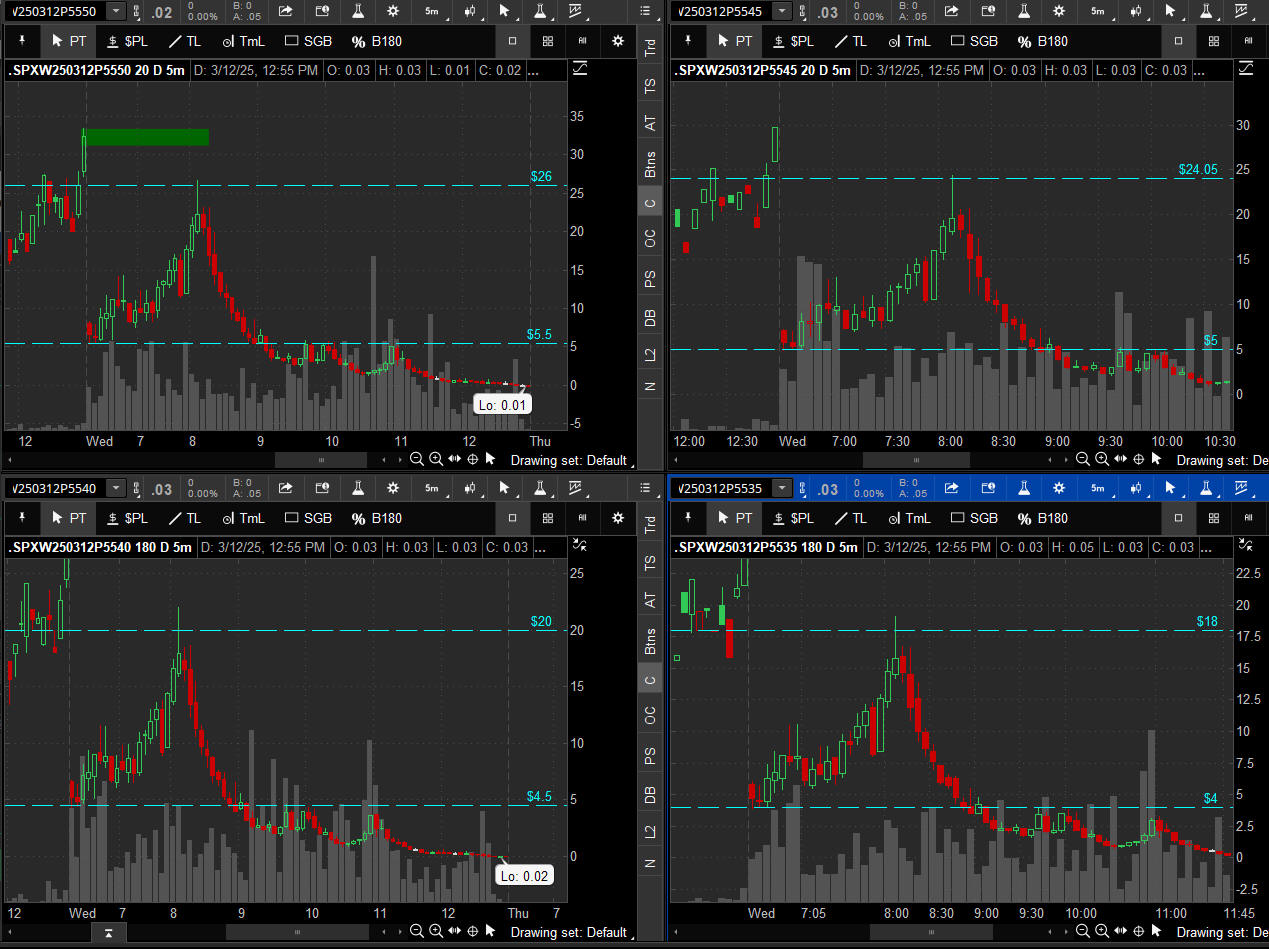Open drawing toolbar gear settings in P5550 panel
The width and height of the screenshot is (1269, 949).
618,41
